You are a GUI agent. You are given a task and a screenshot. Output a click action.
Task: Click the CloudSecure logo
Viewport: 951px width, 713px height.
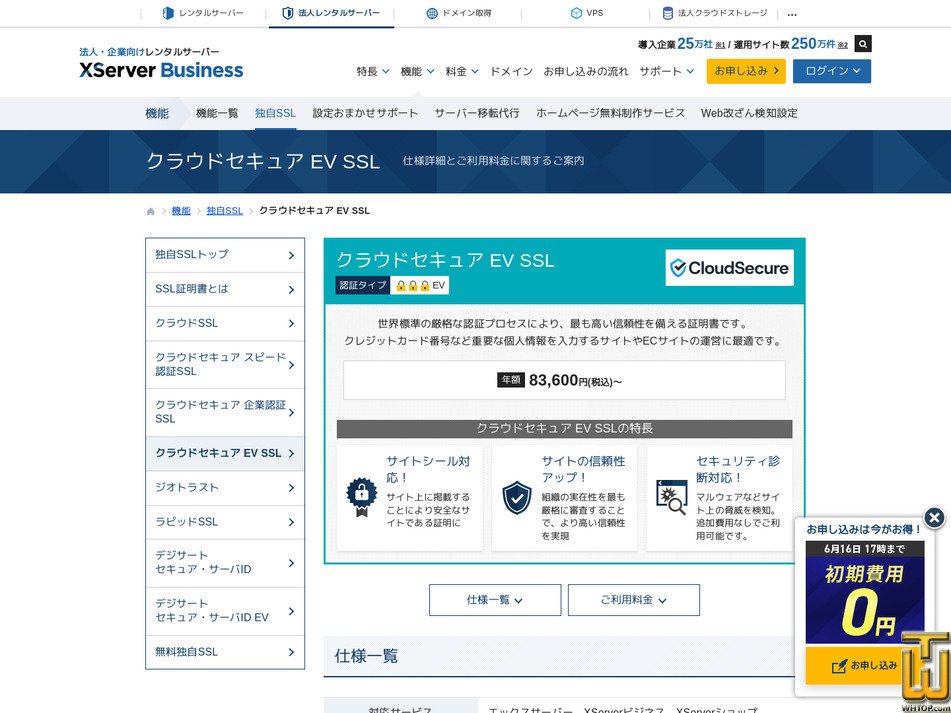pos(729,267)
